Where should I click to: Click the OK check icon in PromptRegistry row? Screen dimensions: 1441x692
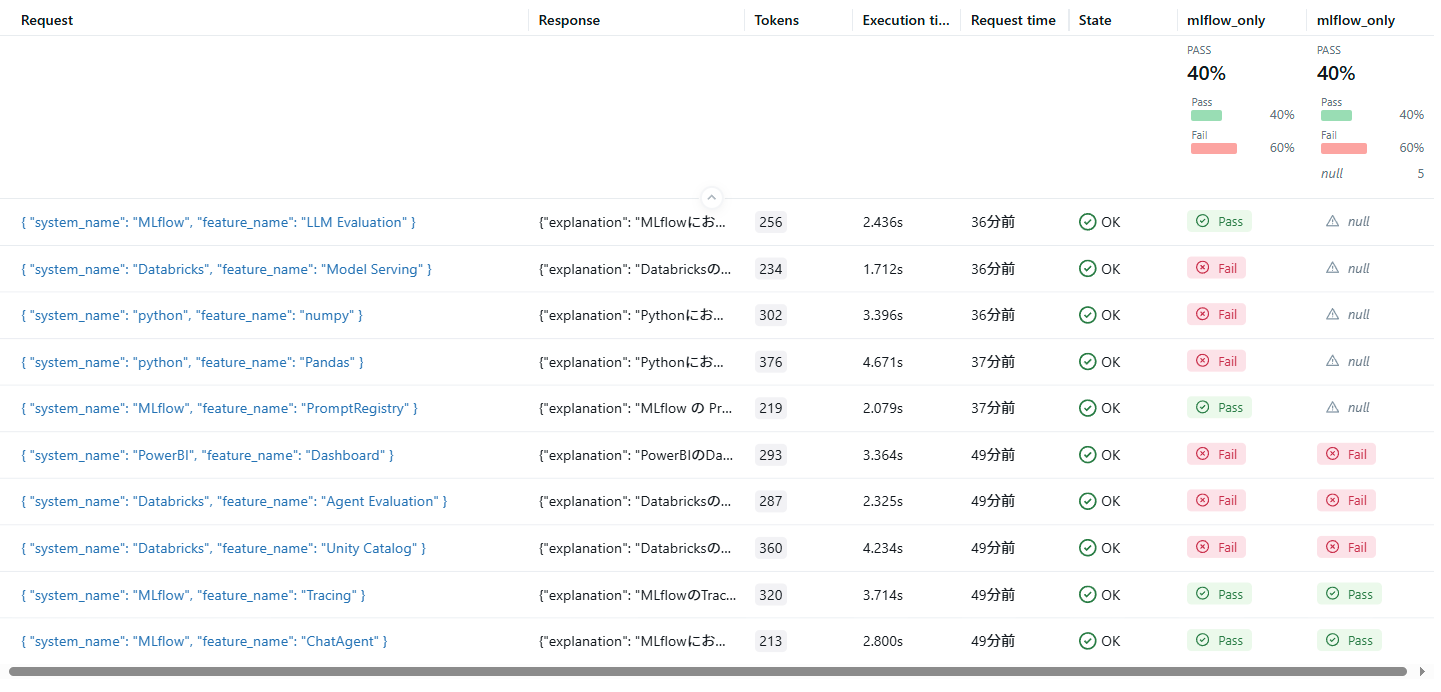click(1088, 408)
